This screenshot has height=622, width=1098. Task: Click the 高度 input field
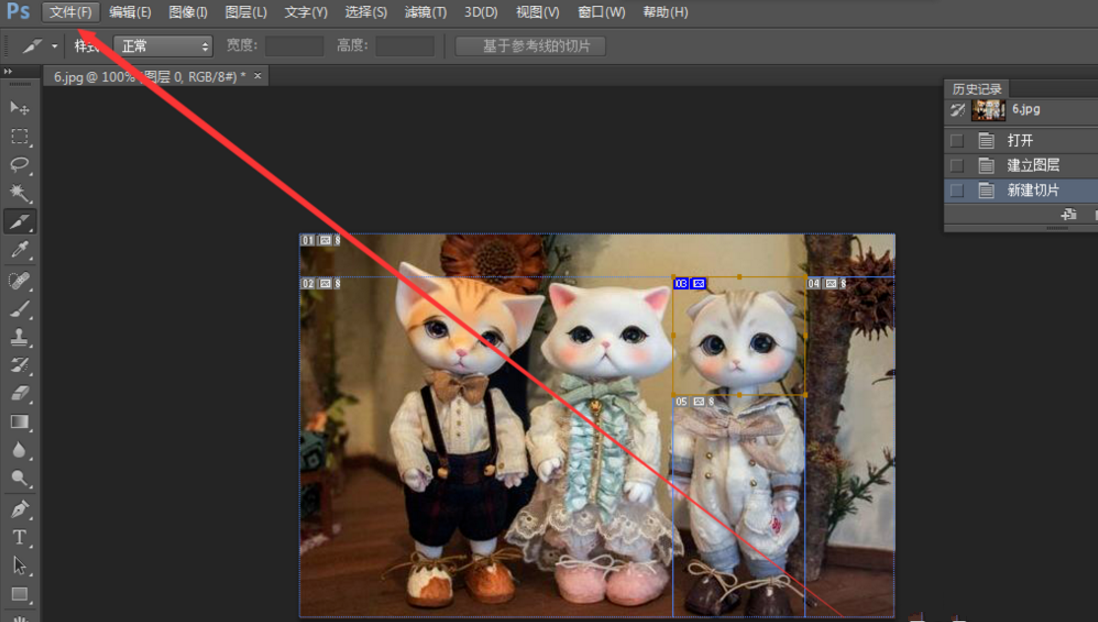point(405,46)
